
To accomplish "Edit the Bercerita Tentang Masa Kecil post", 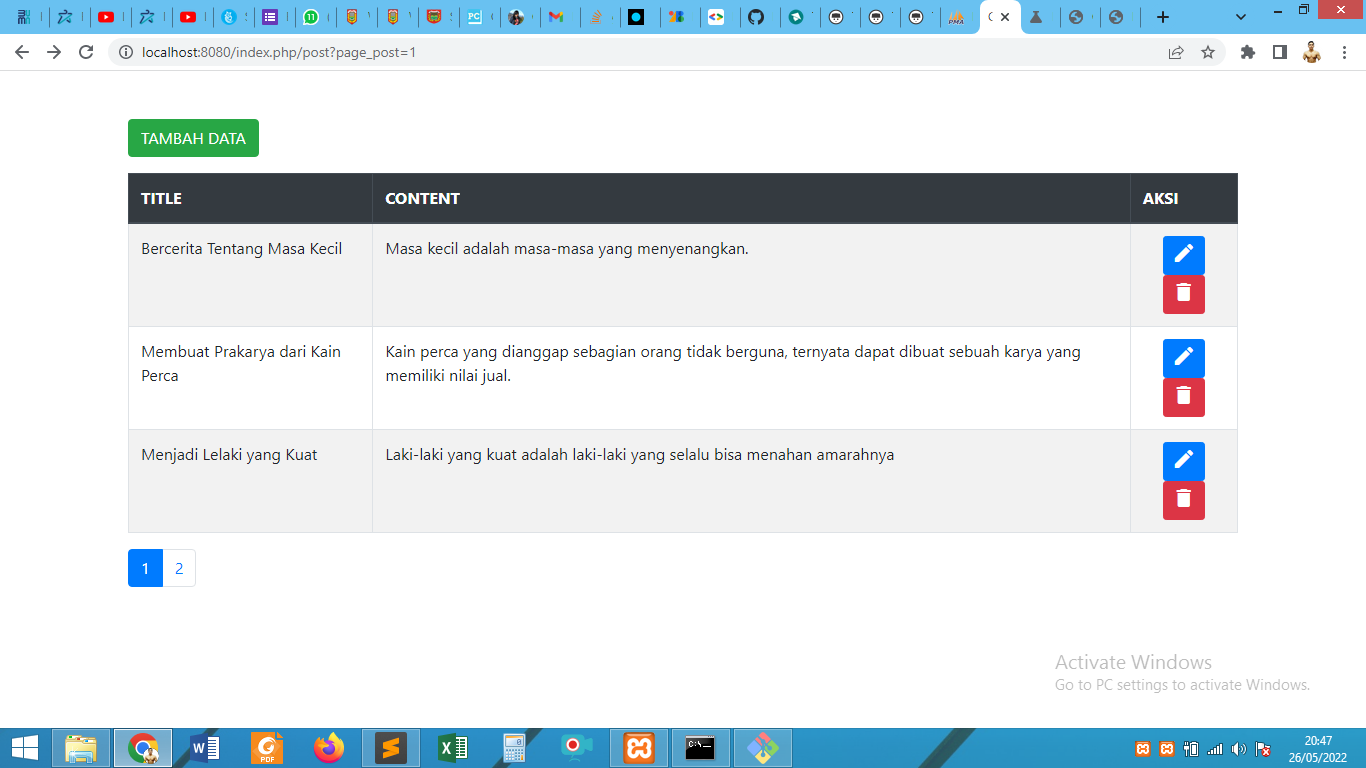I will [1184, 255].
